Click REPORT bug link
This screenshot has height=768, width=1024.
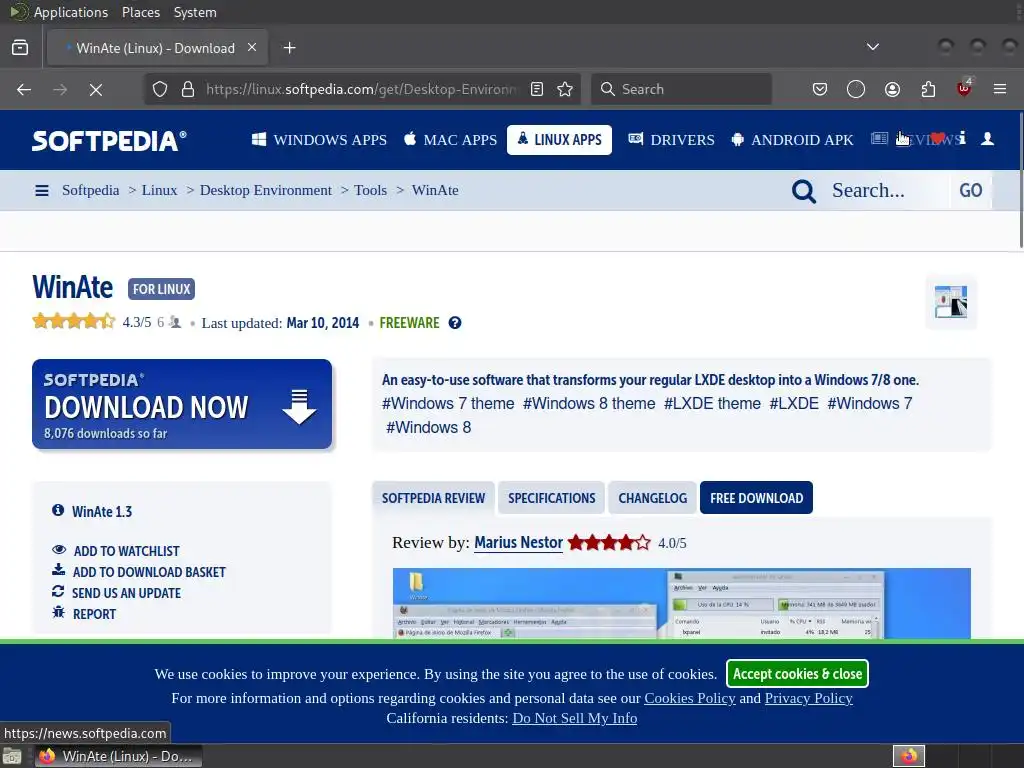(94, 614)
